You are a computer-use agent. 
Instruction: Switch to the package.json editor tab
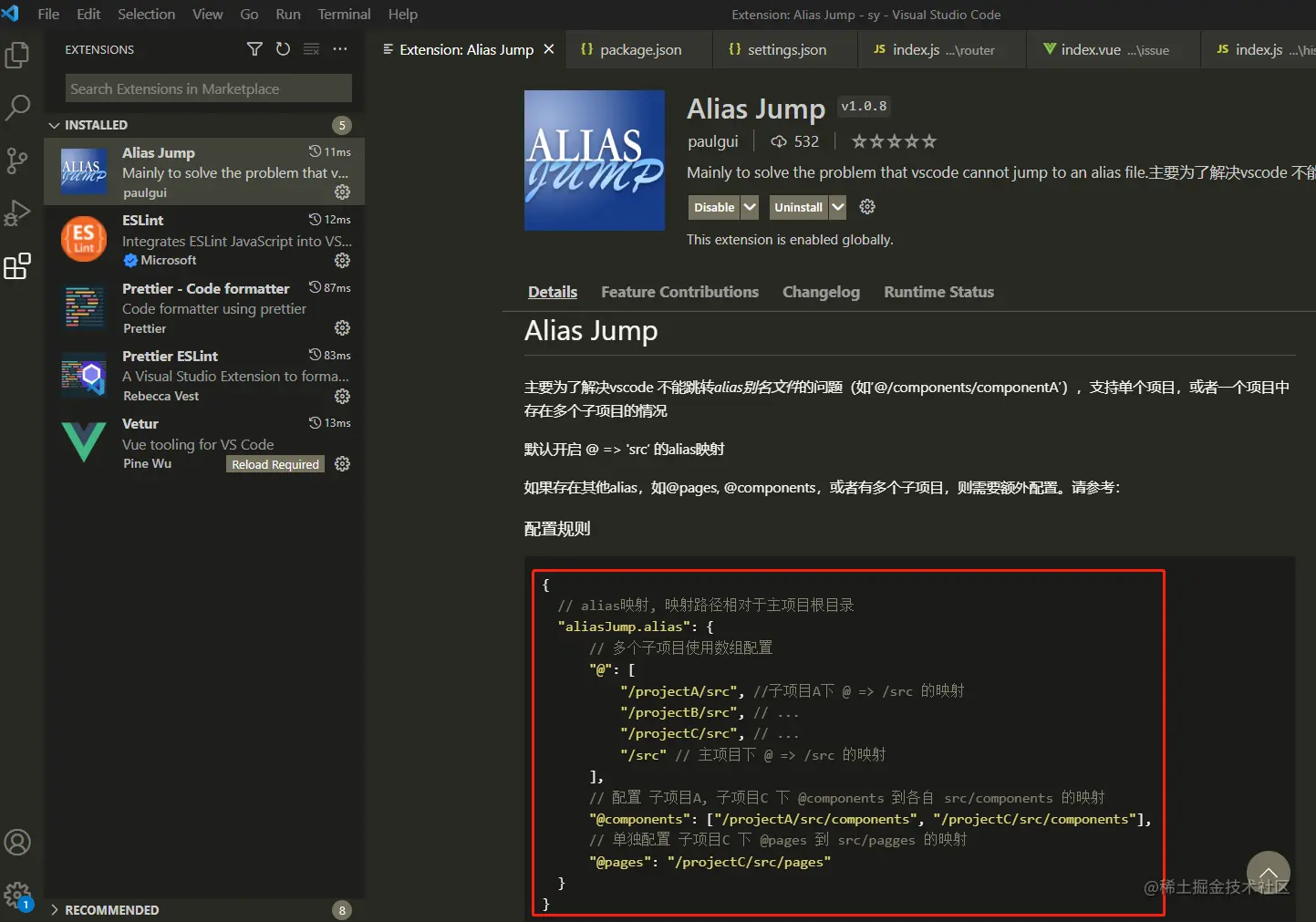click(x=638, y=49)
